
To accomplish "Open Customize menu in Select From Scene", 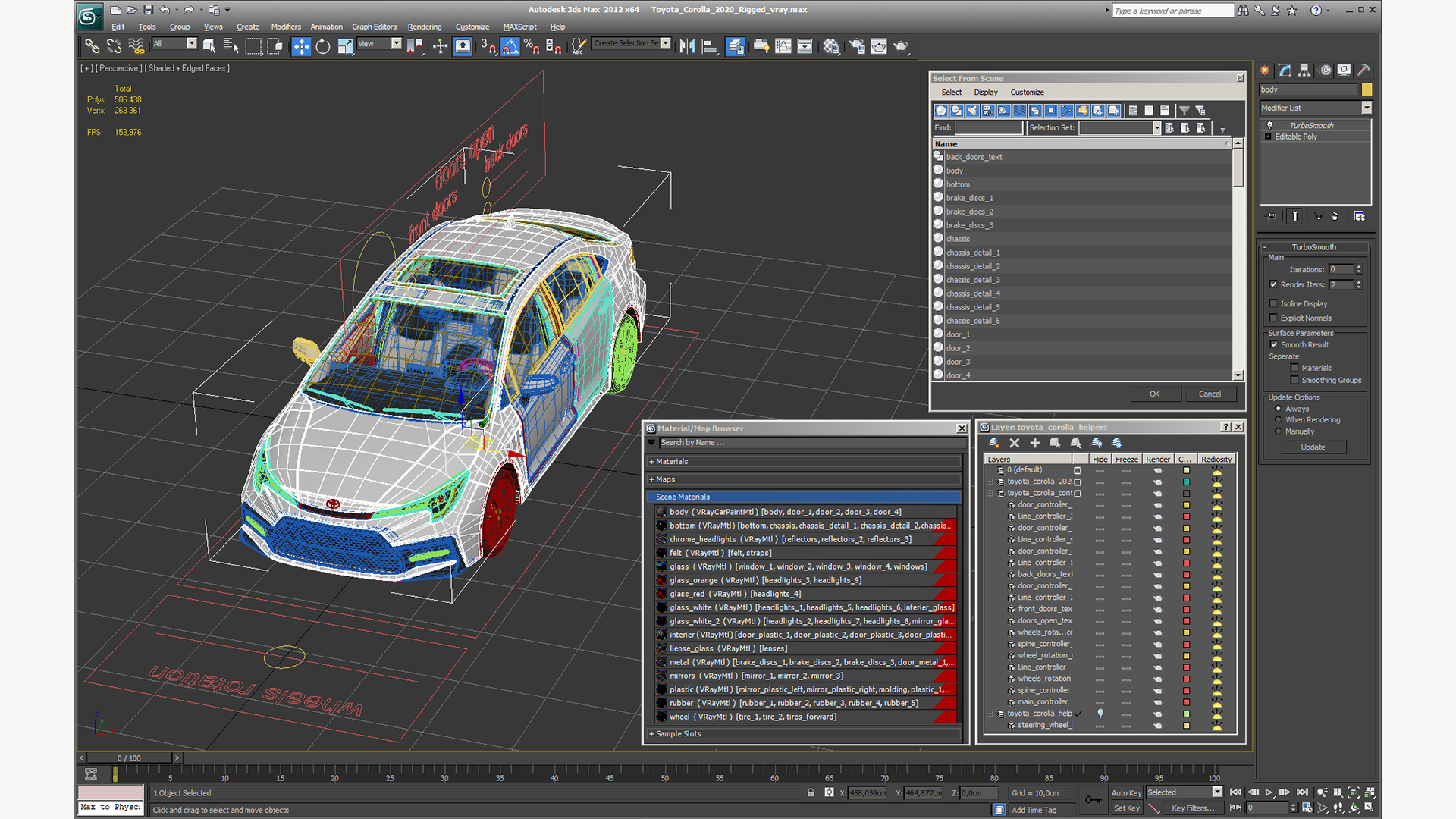I will click(x=1027, y=93).
